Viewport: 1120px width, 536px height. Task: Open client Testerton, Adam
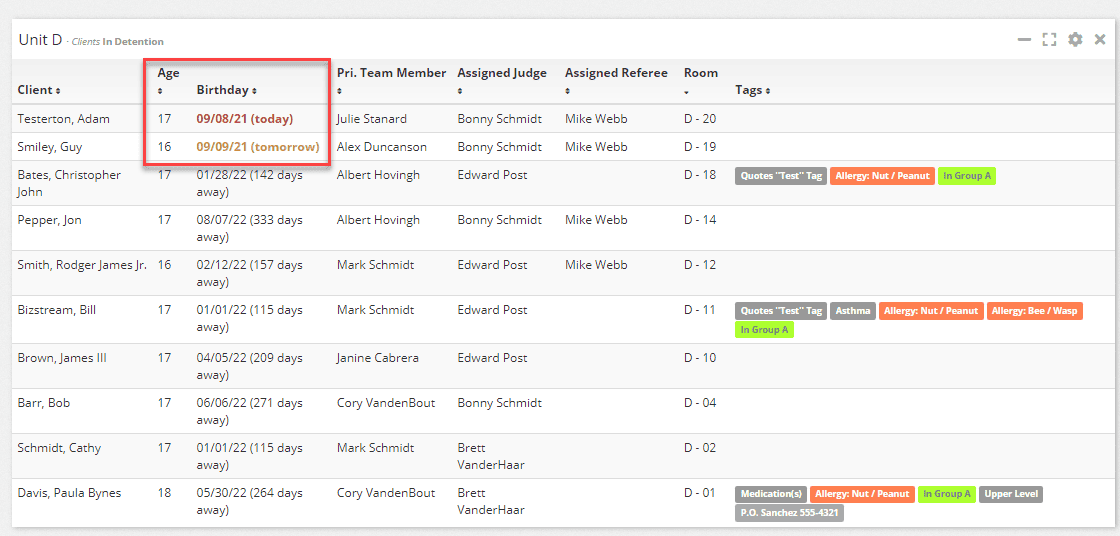pos(63,119)
